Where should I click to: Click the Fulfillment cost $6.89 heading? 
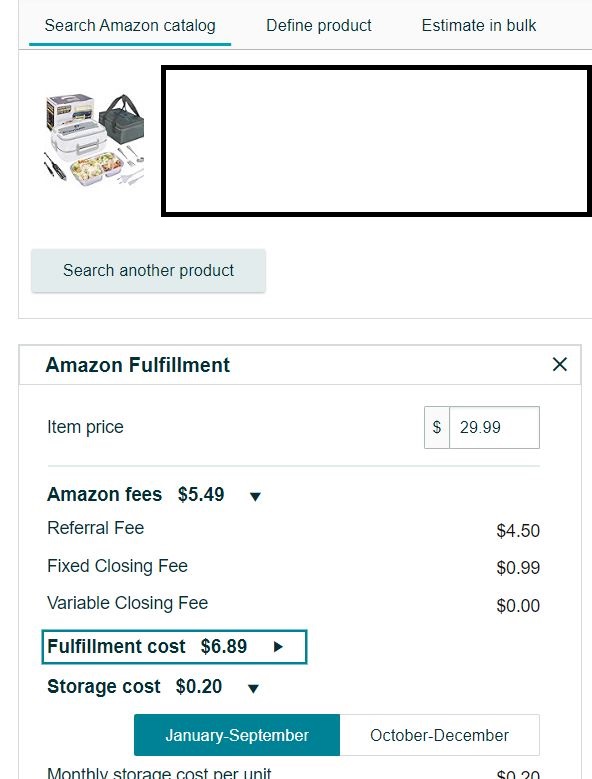click(147, 646)
